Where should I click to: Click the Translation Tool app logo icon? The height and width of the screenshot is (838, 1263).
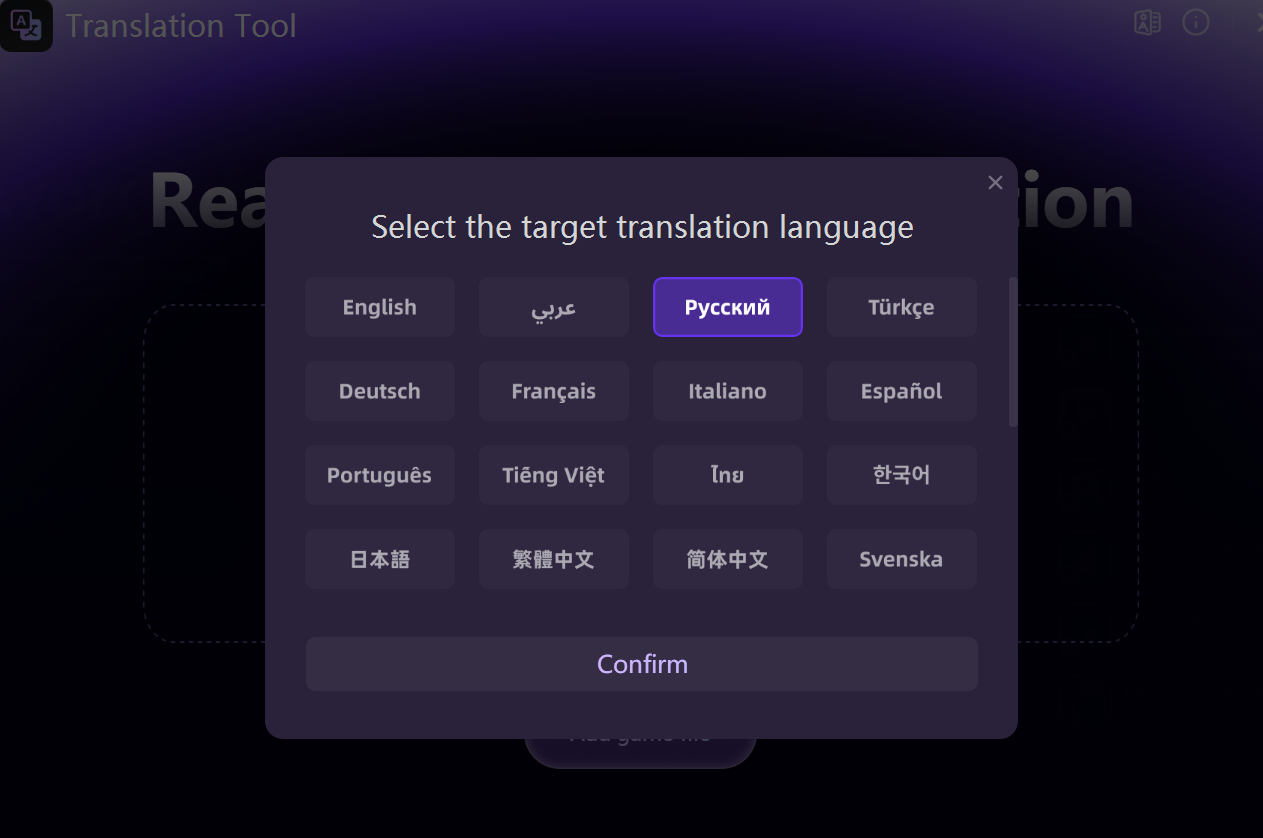coord(27,26)
